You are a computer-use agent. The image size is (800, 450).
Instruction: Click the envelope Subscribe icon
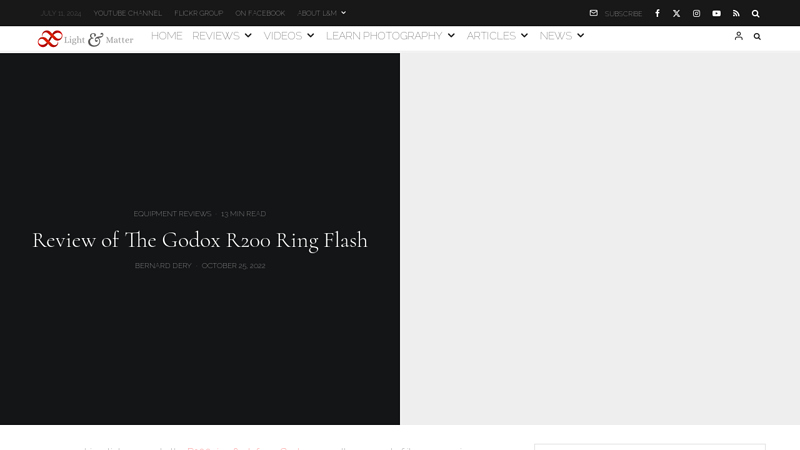(593, 13)
